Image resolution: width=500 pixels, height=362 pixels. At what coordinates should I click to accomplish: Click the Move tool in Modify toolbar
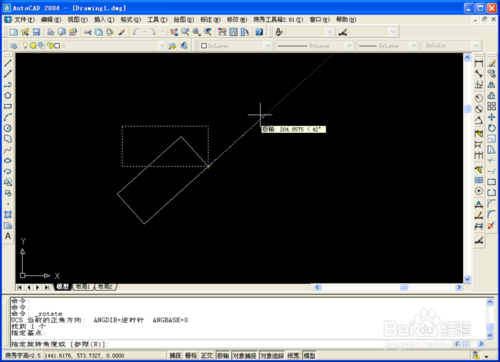tap(492, 117)
